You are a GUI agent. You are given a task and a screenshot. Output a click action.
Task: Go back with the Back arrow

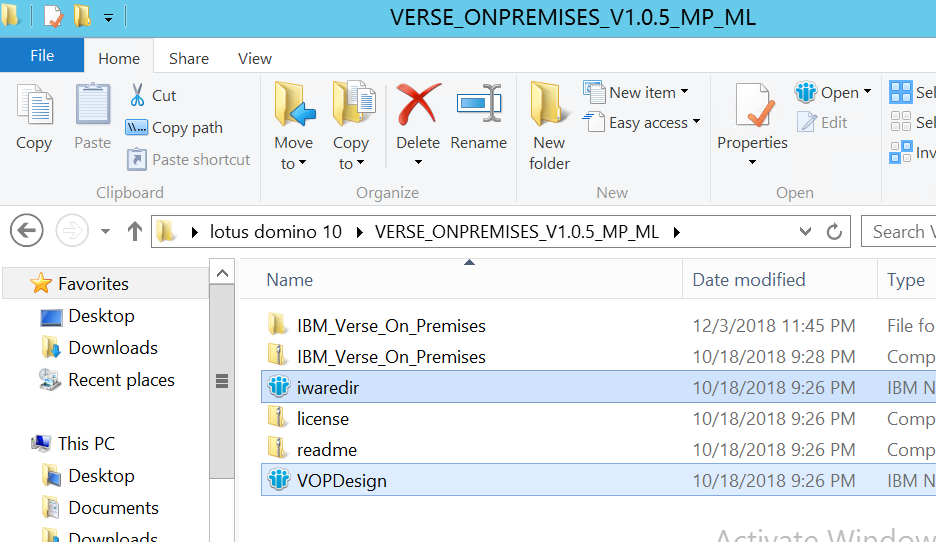pos(27,230)
